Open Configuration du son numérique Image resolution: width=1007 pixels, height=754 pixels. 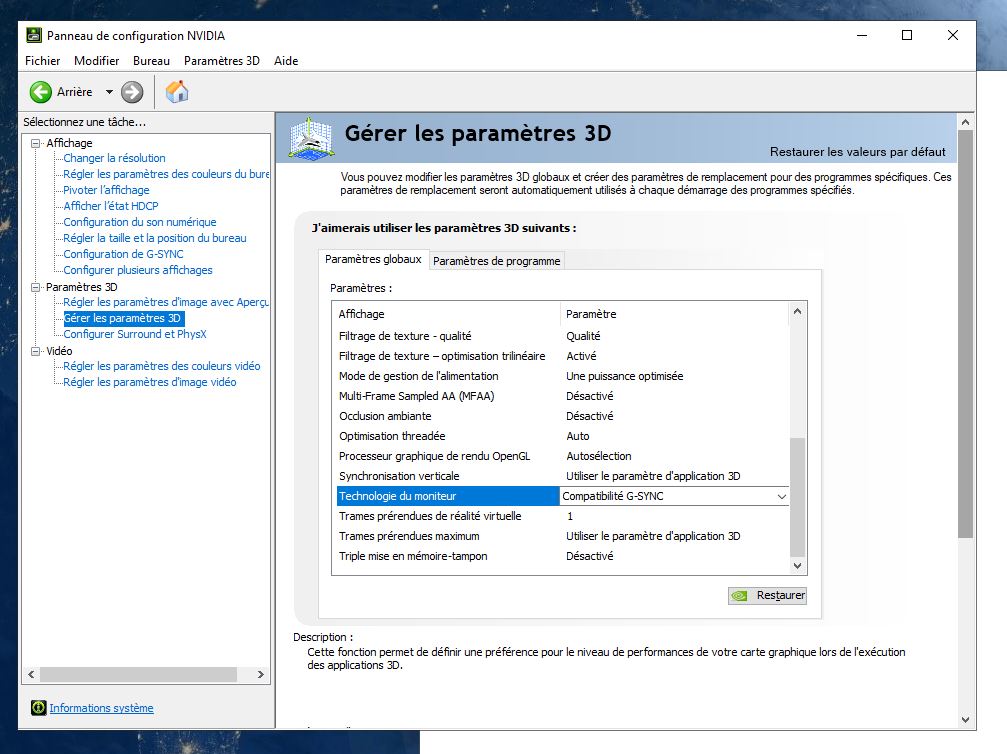pyautogui.click(x=139, y=222)
